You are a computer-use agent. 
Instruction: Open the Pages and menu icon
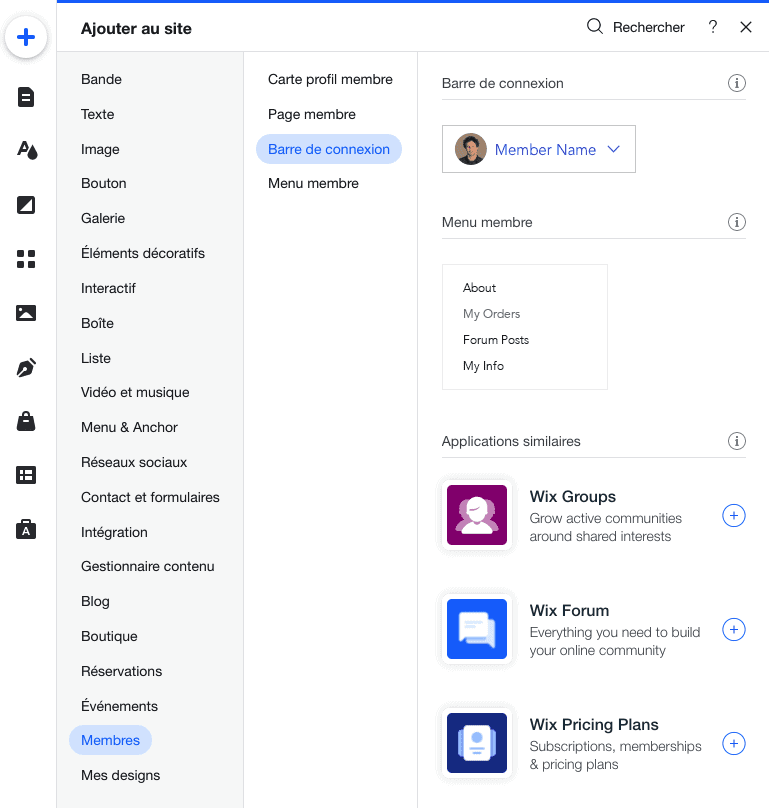[x=26, y=97]
